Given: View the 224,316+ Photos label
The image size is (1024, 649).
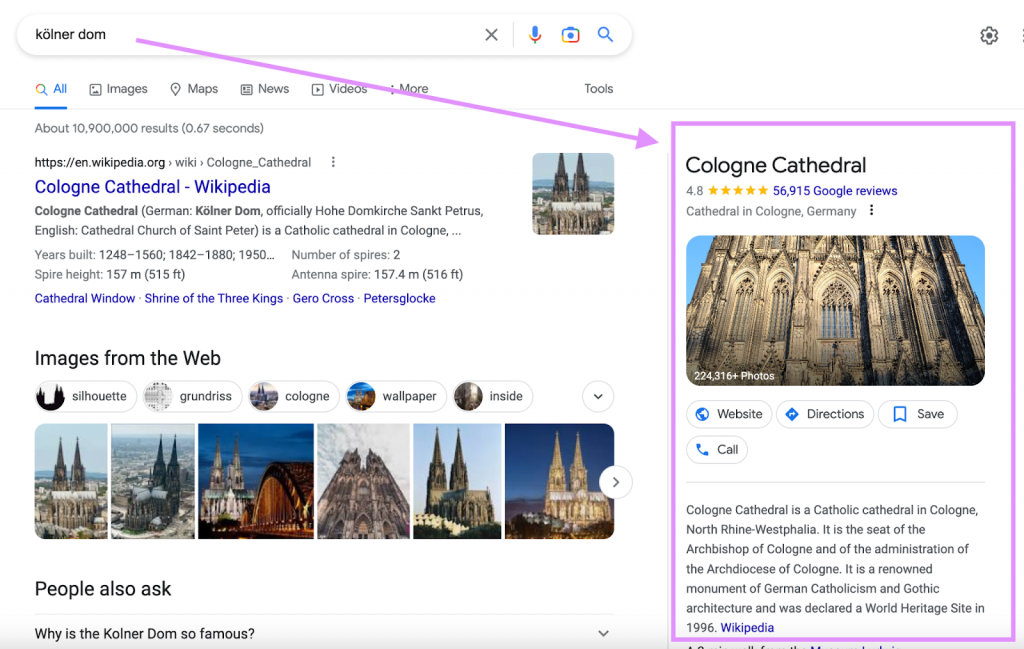Looking at the screenshot, I should point(734,376).
